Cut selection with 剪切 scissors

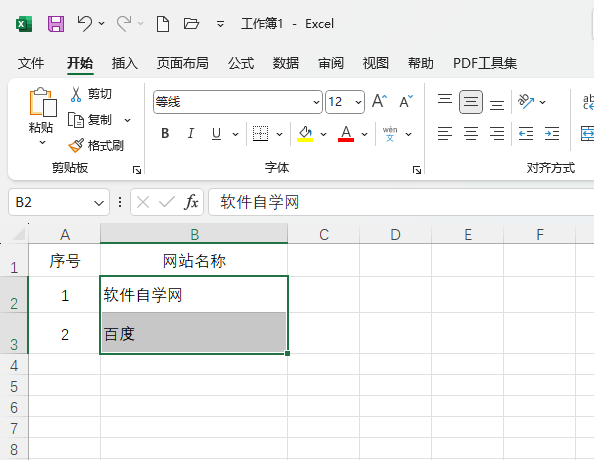tap(91, 94)
